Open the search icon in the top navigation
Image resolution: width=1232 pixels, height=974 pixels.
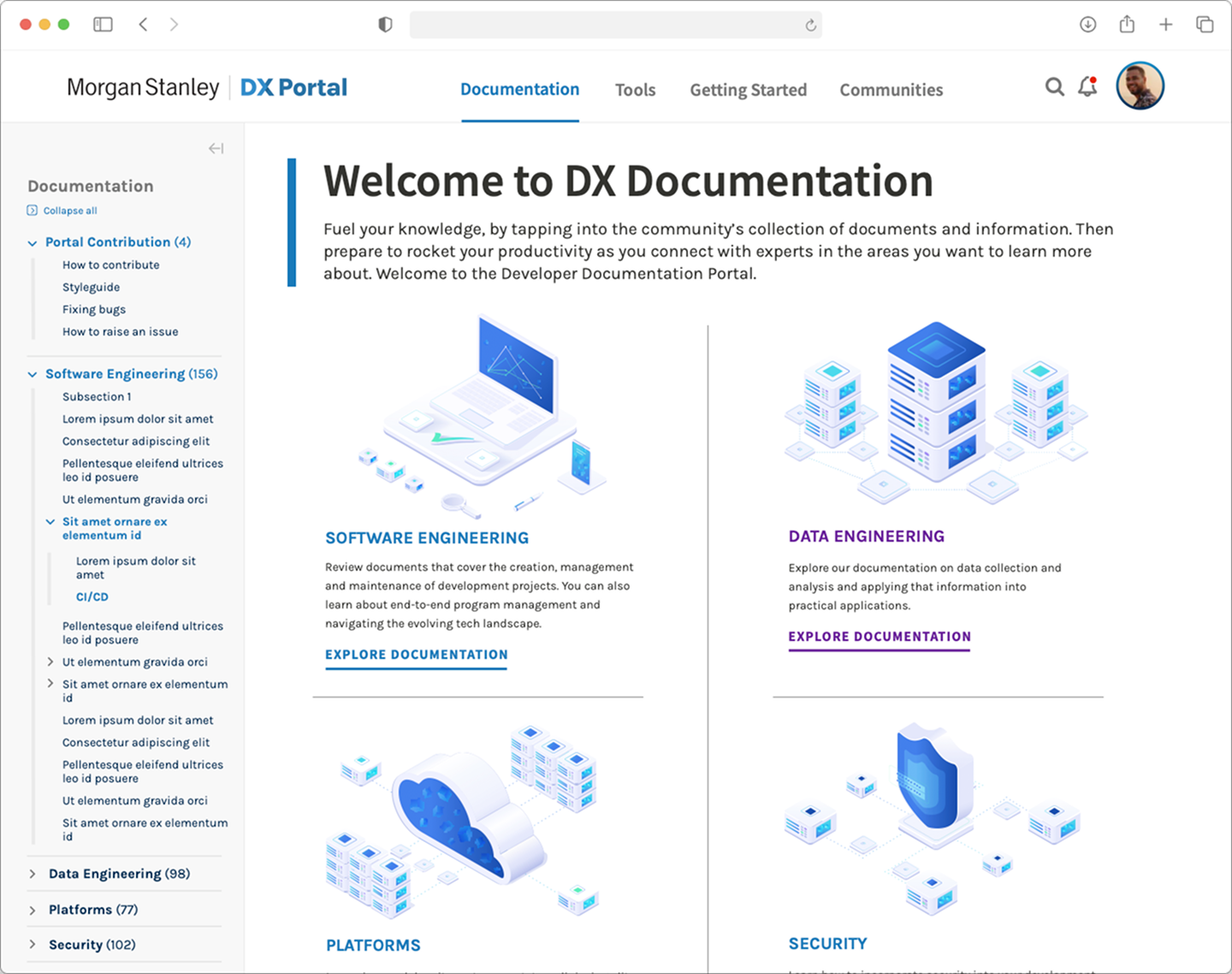point(1054,86)
